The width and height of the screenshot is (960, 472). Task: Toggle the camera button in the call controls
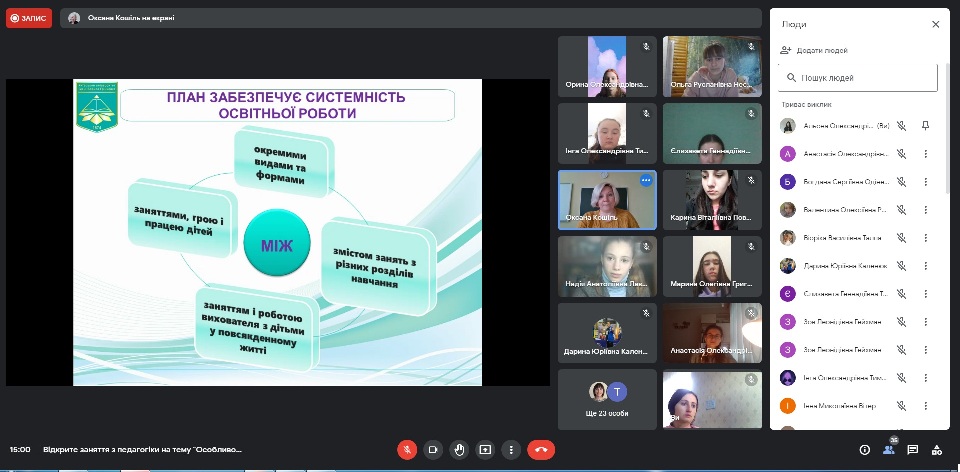[433, 449]
